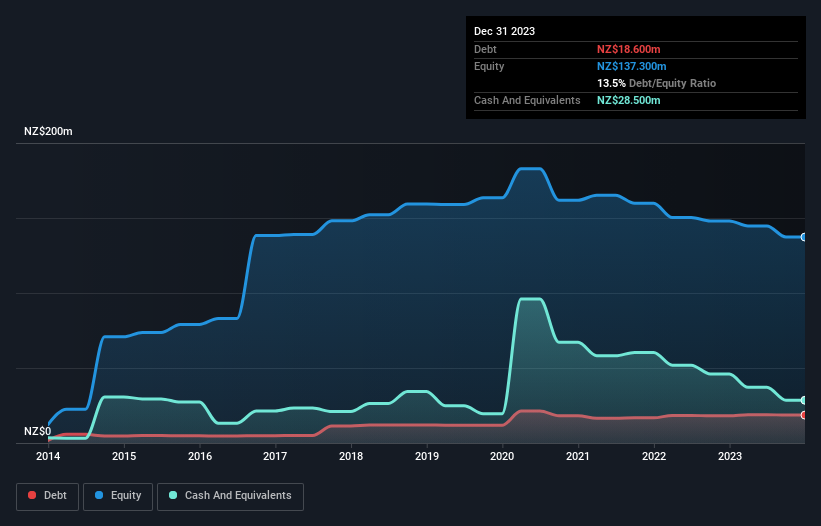Select the 2020 x-axis label
The width and height of the screenshot is (821, 526).
pos(503,457)
